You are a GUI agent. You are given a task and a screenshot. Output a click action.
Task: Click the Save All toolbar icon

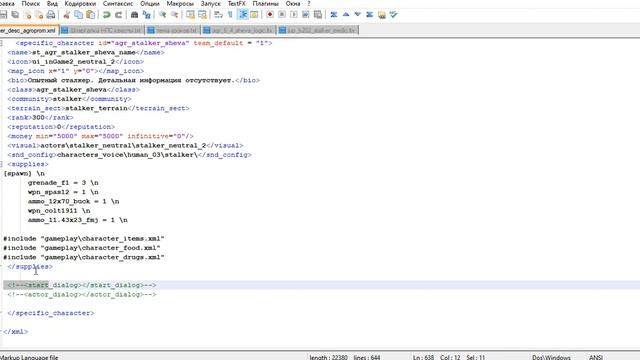click(x=15, y=15)
